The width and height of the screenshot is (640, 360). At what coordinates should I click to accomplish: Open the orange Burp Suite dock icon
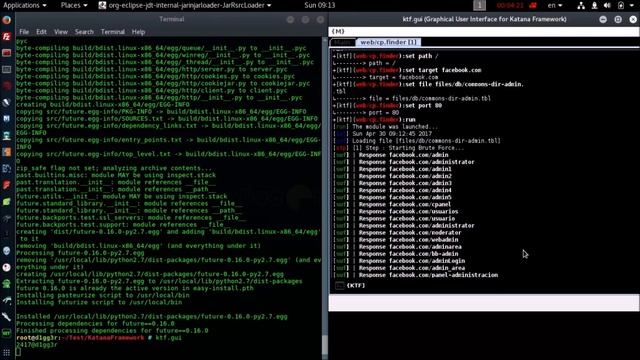(x=7, y=152)
